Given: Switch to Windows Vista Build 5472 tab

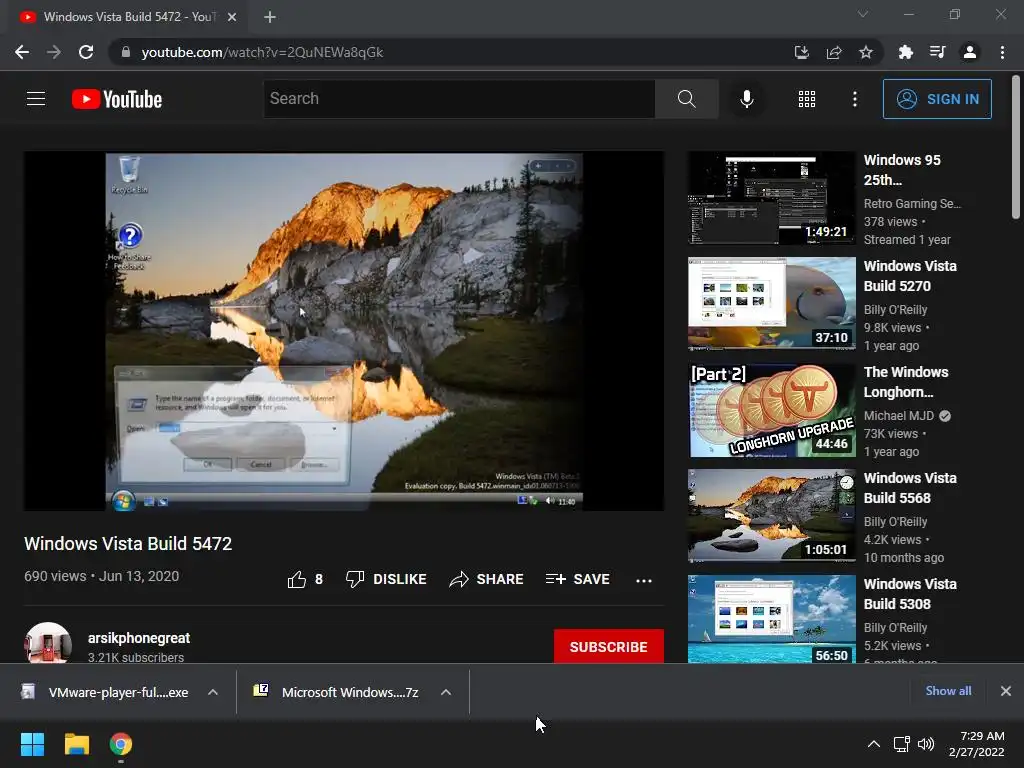Looking at the screenshot, I should 128,17.
